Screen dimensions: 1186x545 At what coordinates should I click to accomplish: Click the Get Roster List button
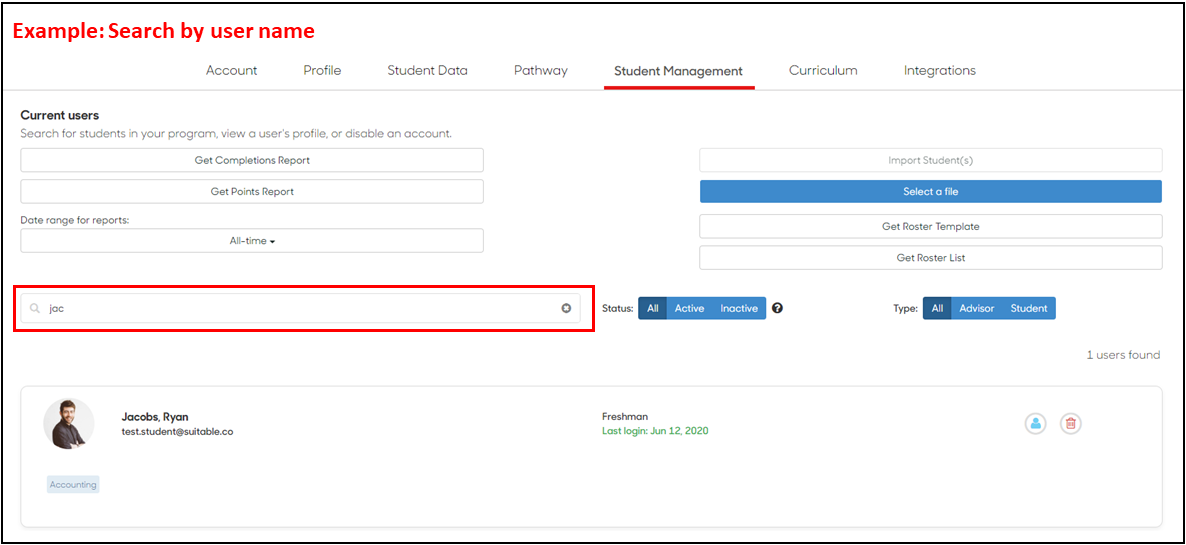click(930, 257)
